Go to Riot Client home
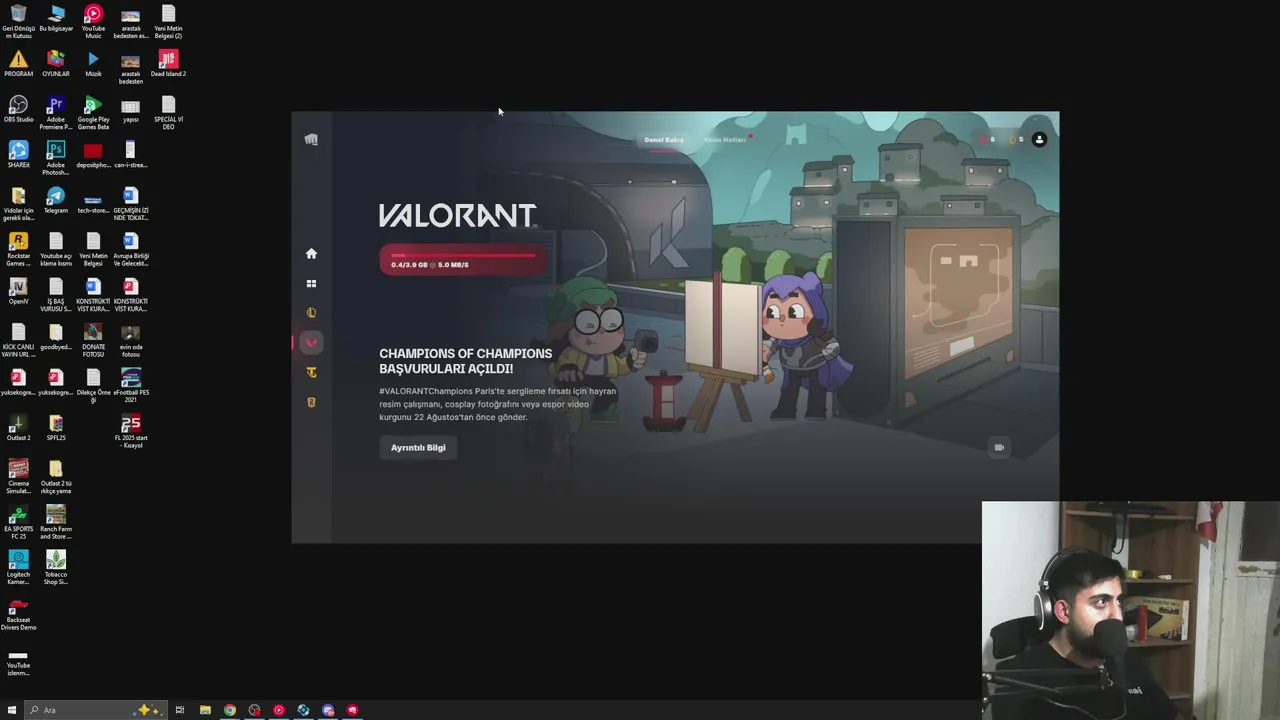The width and height of the screenshot is (1280, 720). pyautogui.click(x=311, y=254)
